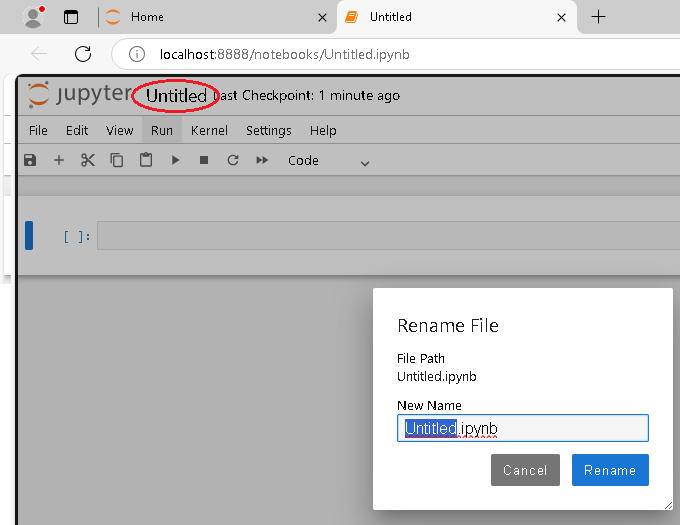Click the browser address bar URL

284,54
